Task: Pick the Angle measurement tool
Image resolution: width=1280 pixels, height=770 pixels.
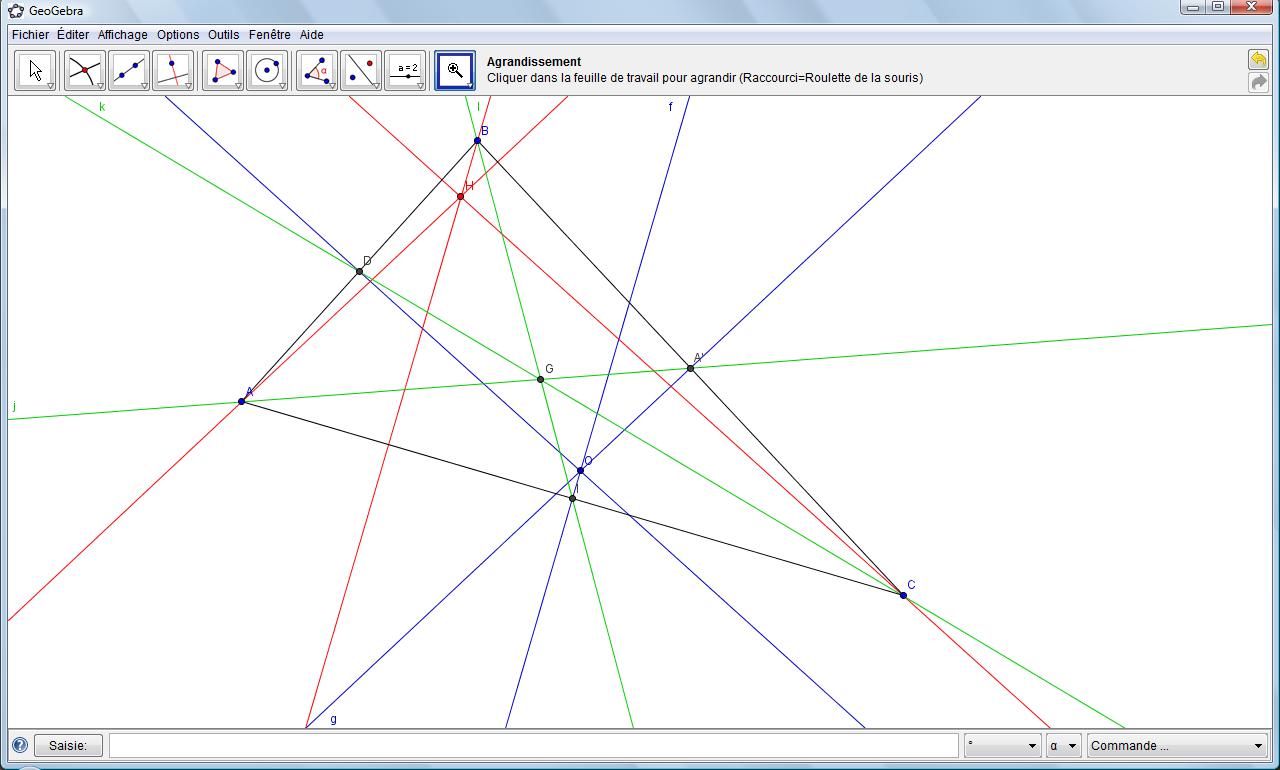Action: pyautogui.click(x=318, y=71)
